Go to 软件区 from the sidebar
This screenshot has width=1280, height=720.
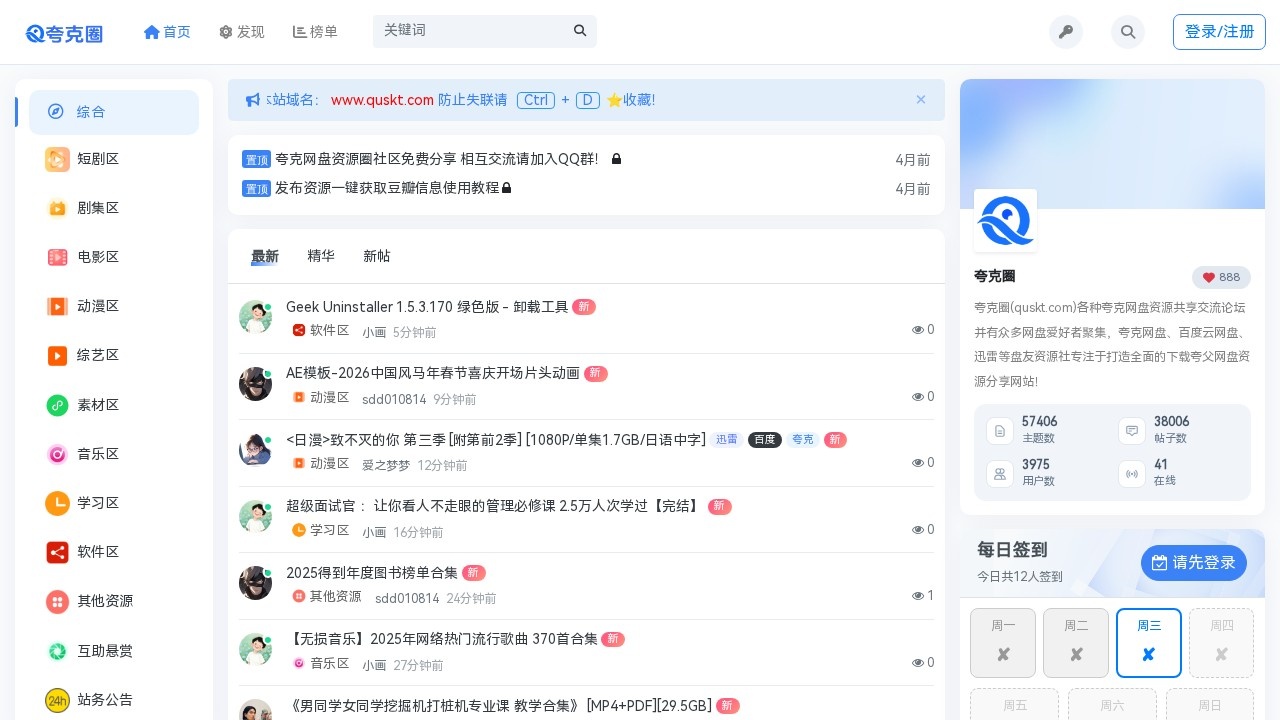tap(98, 552)
